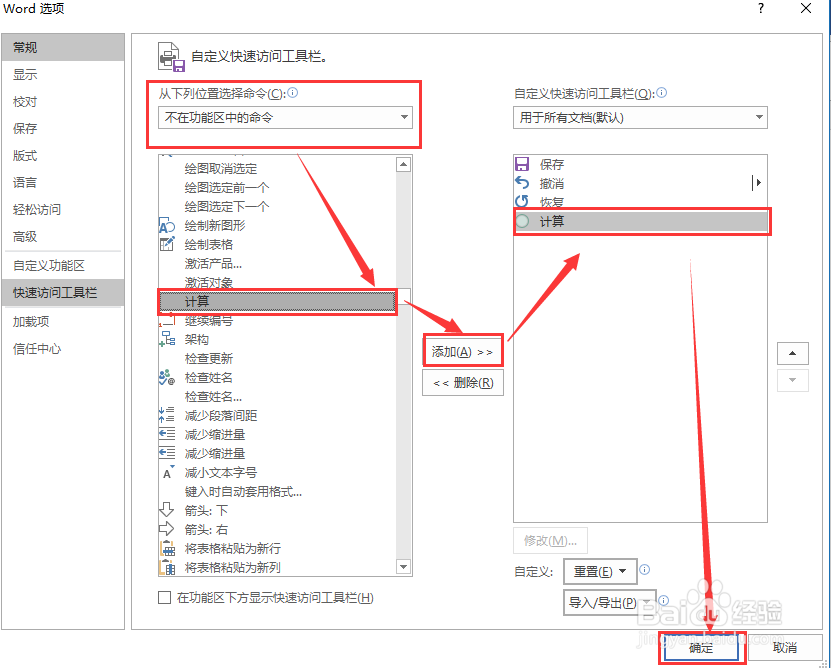Click the second 减少缩进量 outdent icon

166,453
